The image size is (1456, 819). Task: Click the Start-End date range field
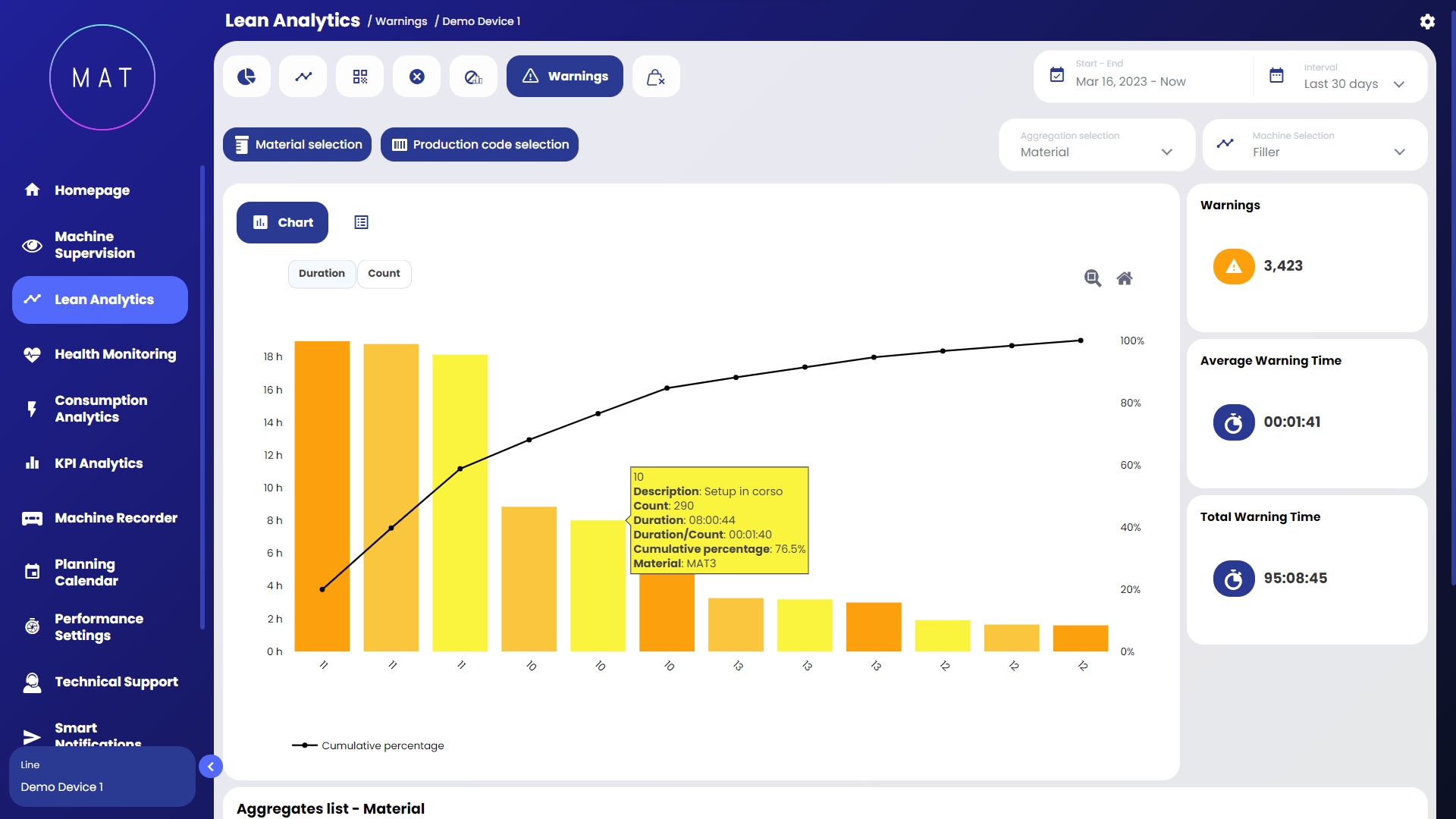(1141, 77)
